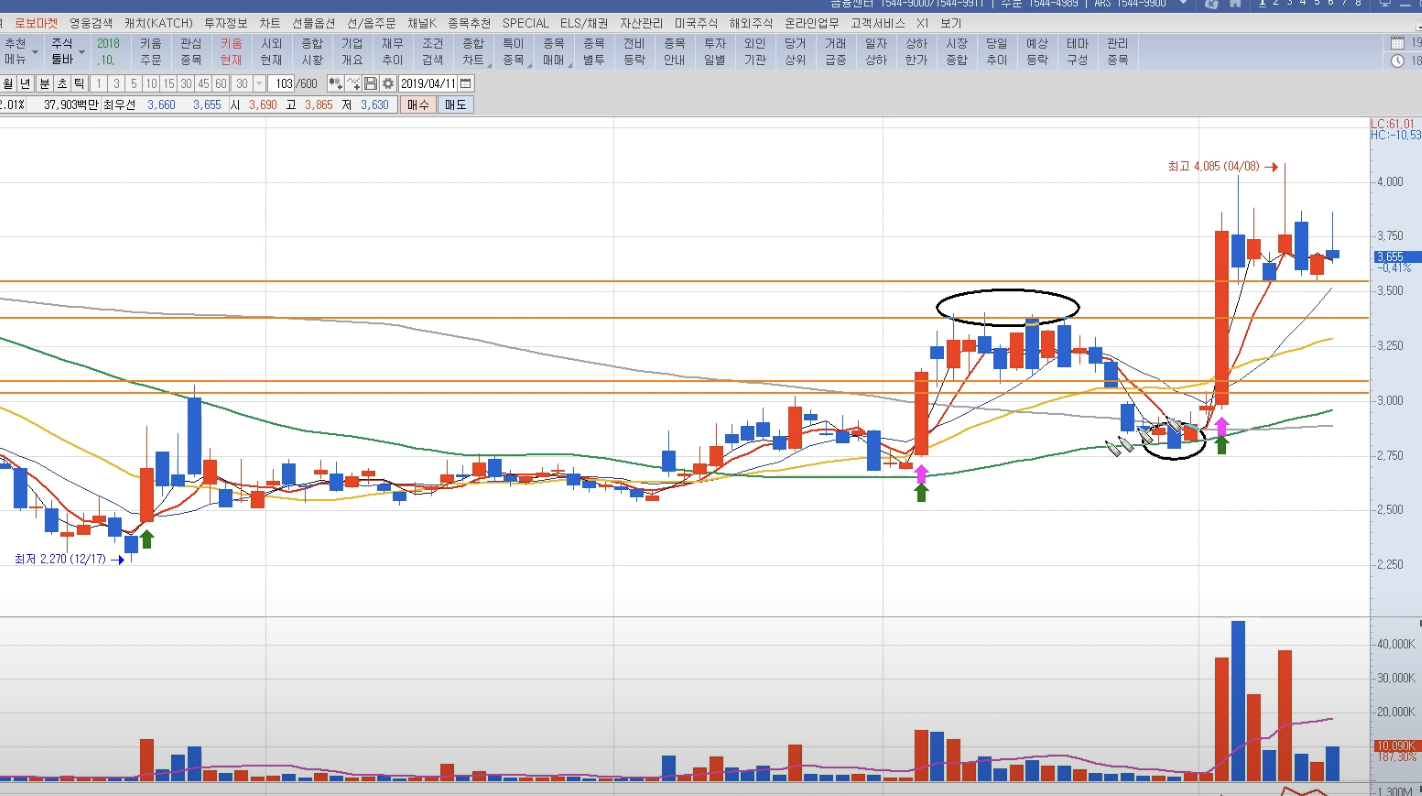This screenshot has width=1422, height=796.
Task: Expand the 특이종목 toolbar dropdown
Action: point(513,52)
